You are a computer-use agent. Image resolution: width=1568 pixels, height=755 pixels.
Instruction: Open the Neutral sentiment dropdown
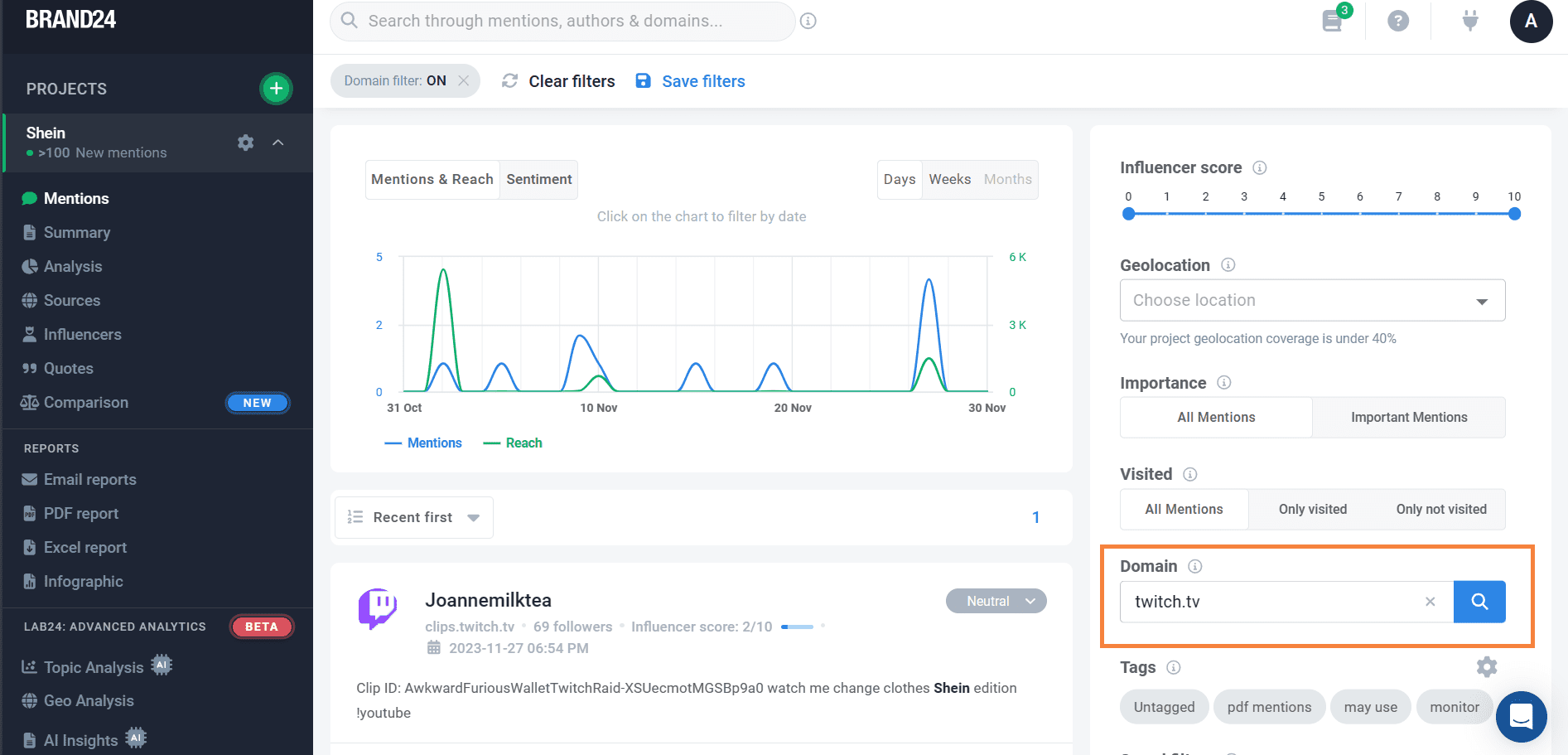tap(996, 601)
